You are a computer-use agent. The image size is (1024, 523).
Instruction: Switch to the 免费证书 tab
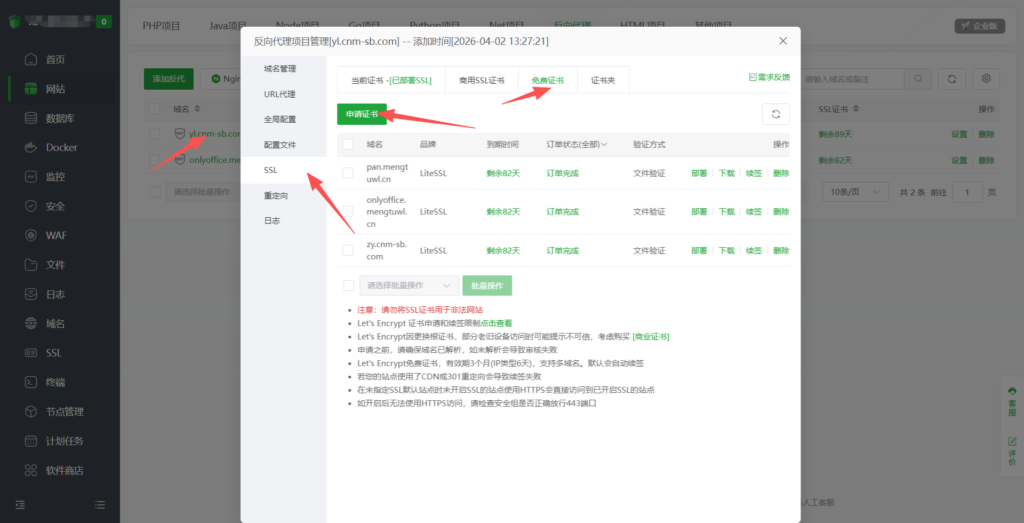[x=547, y=80]
